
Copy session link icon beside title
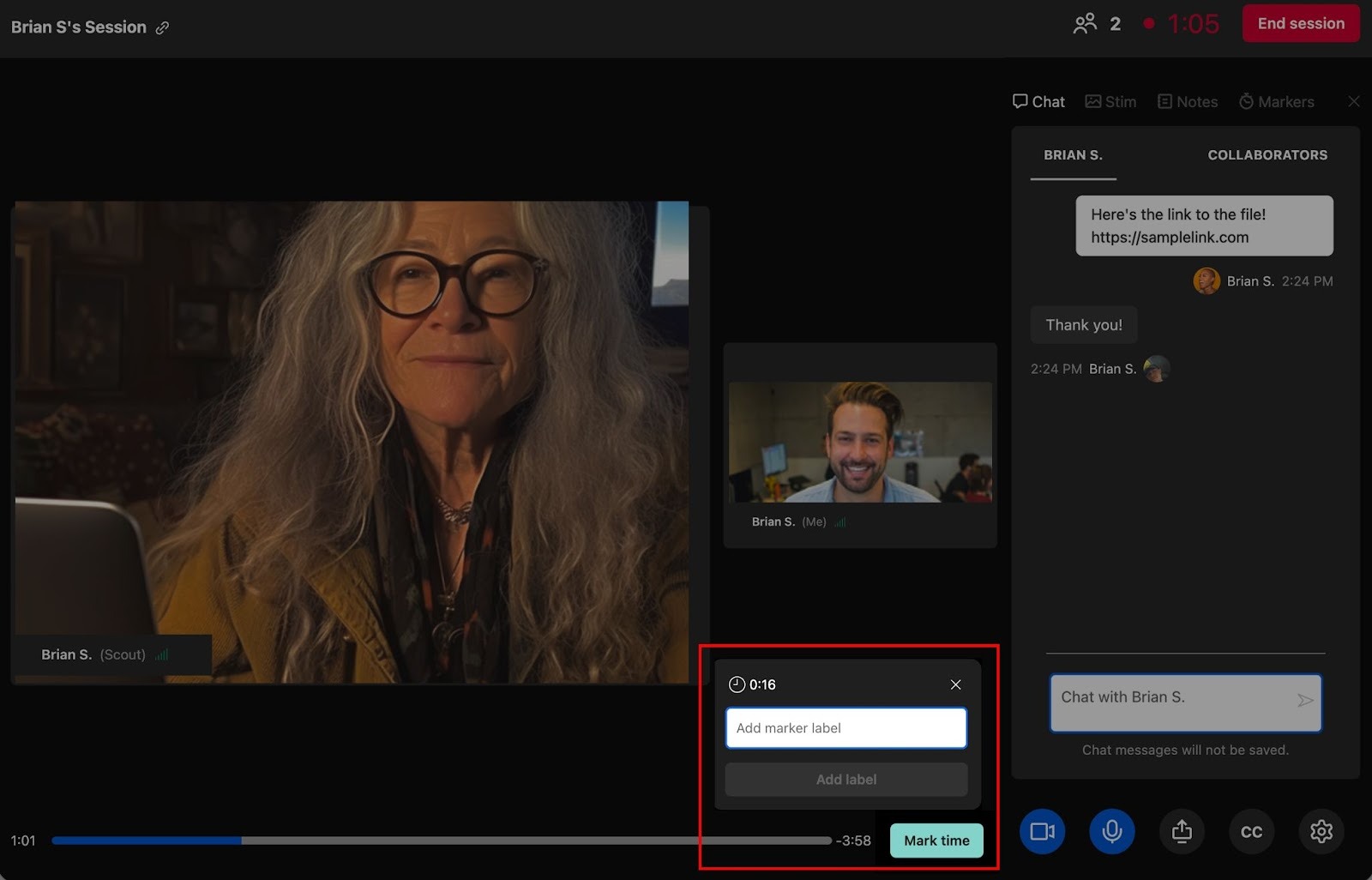click(162, 27)
